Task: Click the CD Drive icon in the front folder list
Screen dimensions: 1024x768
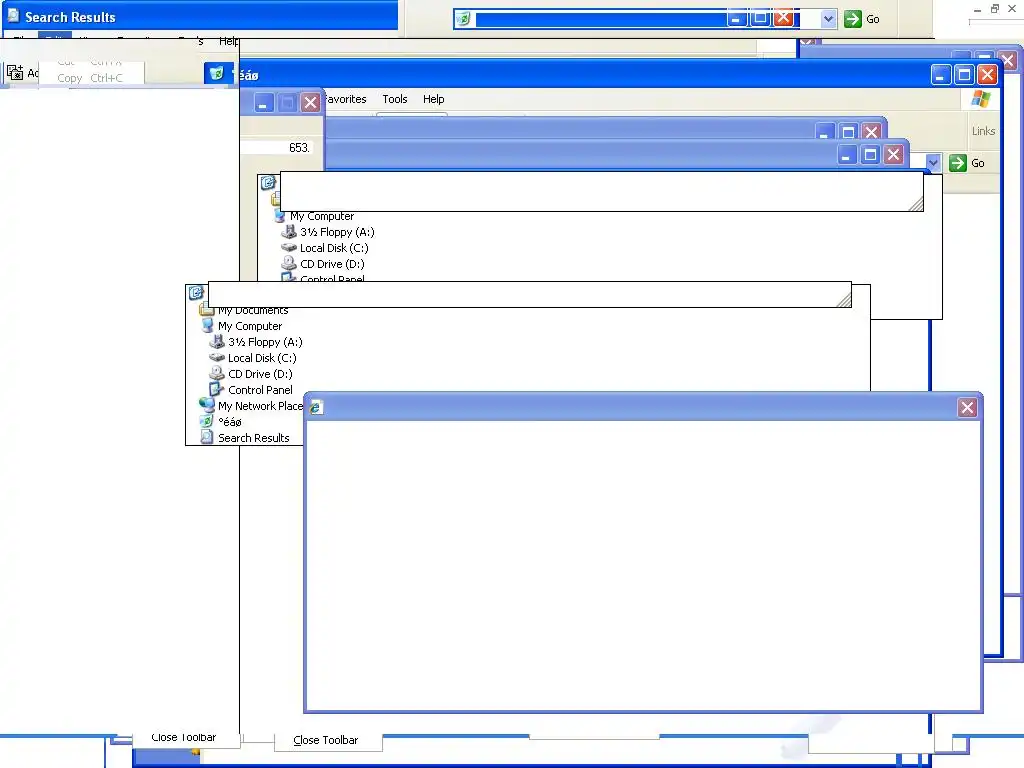Action: 217,374
